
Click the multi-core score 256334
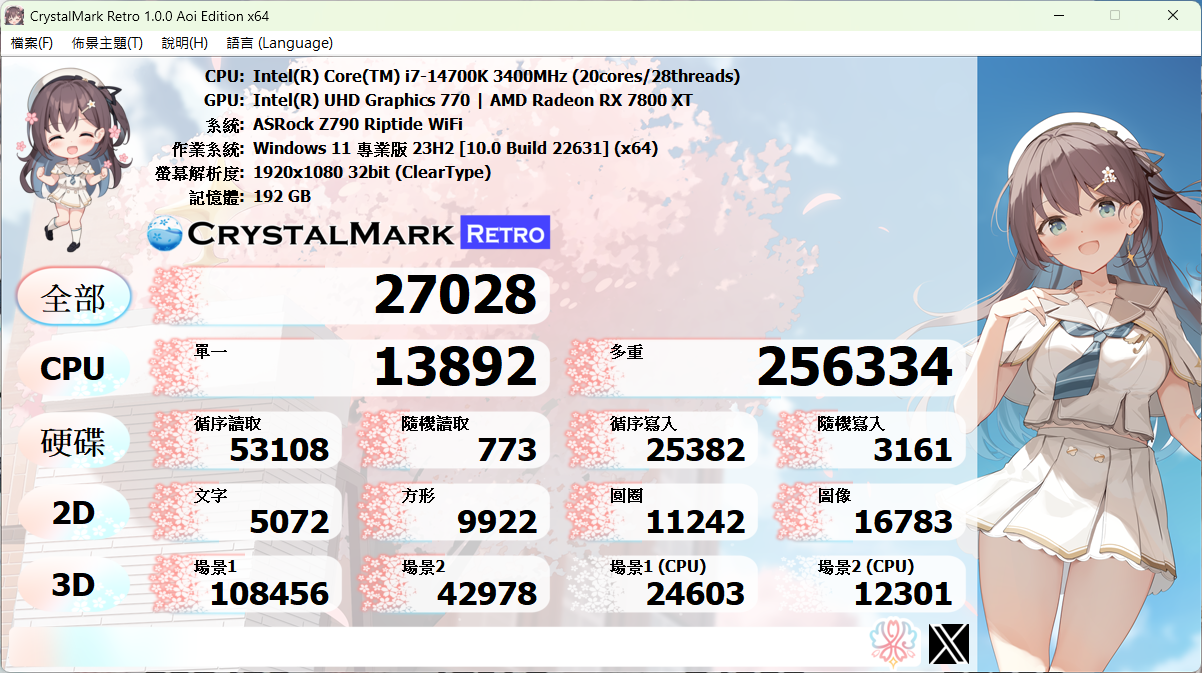(854, 367)
